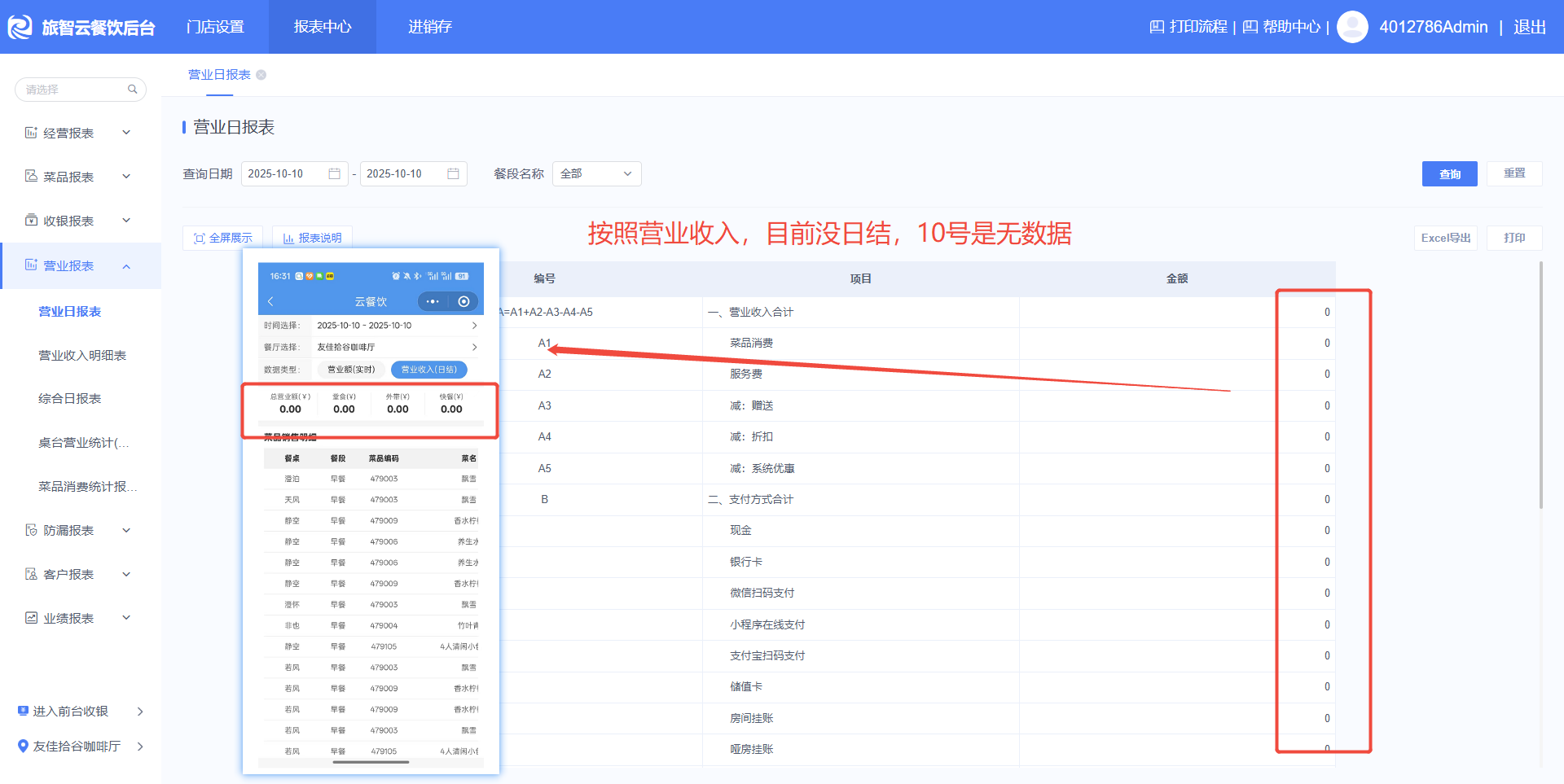Viewport: 1564px width, 784px height.
Task: Click the arrow next to 进入前台收银
Action: coord(140,712)
